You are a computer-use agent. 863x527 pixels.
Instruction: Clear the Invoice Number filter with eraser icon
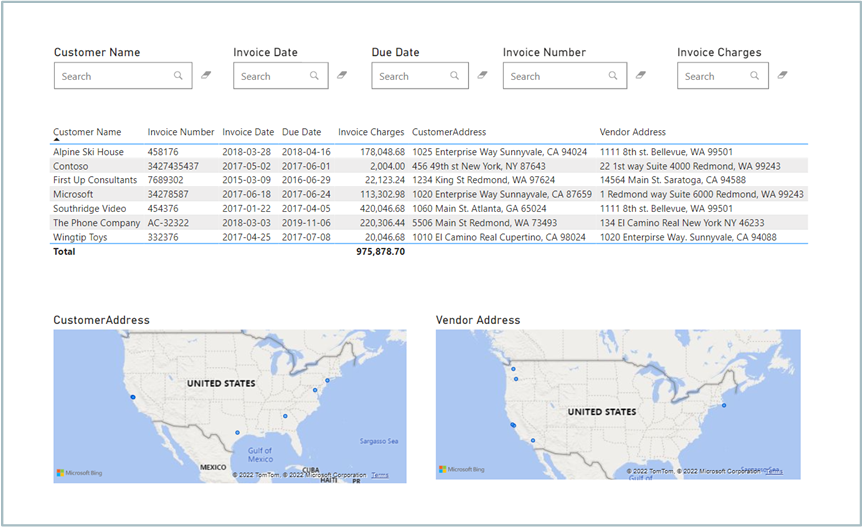(641, 75)
